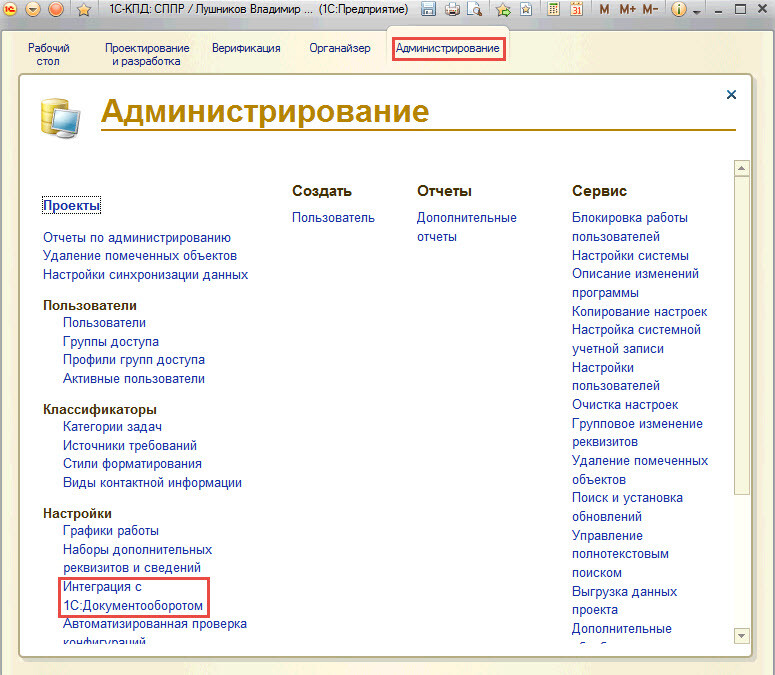This screenshot has width=775, height=675.
Task: Open the Calculator icon in title bar
Action: [554, 10]
